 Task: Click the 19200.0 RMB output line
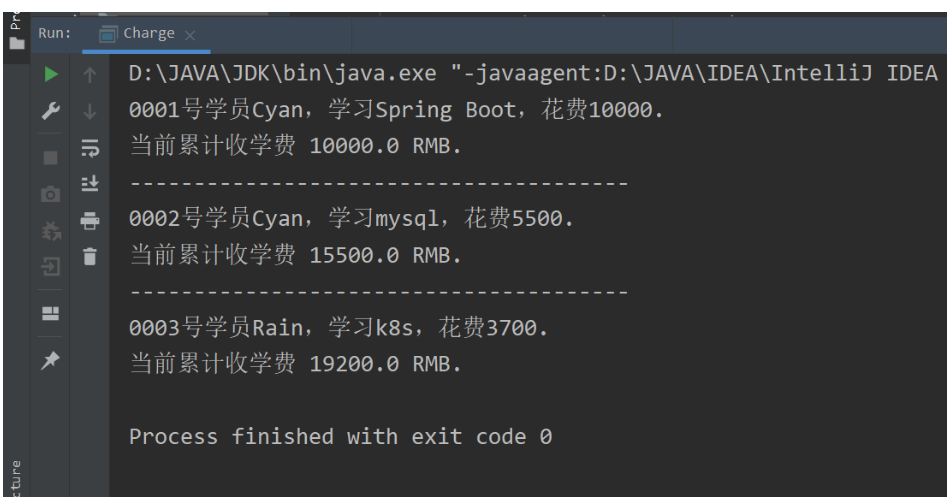(x=296, y=364)
